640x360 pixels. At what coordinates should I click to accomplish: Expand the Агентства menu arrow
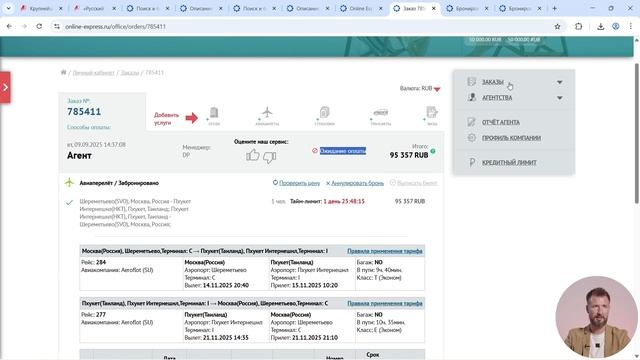[x=560, y=98]
